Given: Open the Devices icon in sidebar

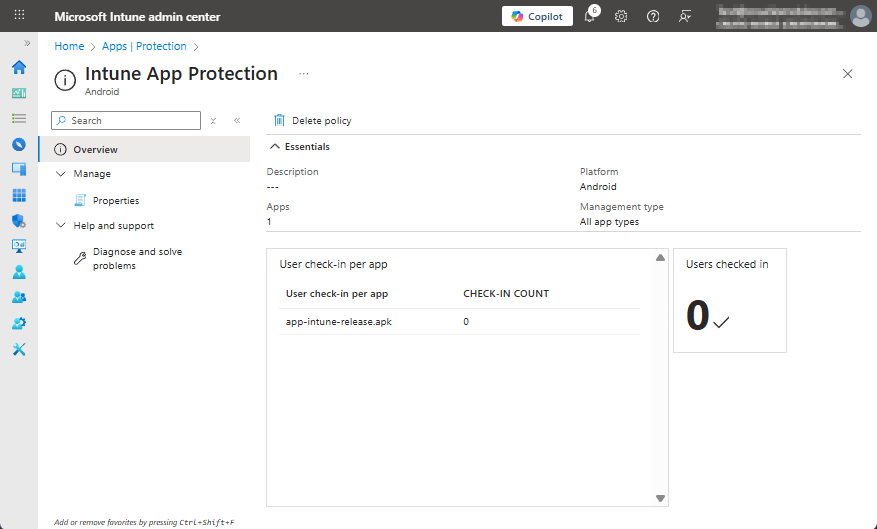Looking at the screenshot, I should pyautogui.click(x=19, y=169).
